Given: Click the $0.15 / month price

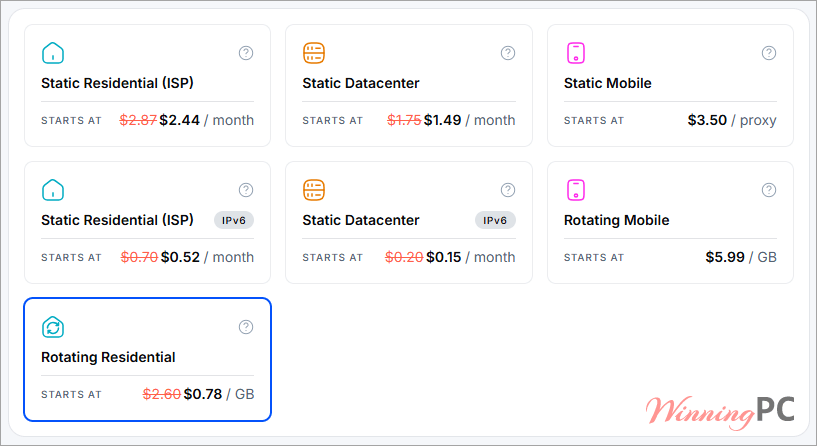Looking at the screenshot, I should [471, 257].
